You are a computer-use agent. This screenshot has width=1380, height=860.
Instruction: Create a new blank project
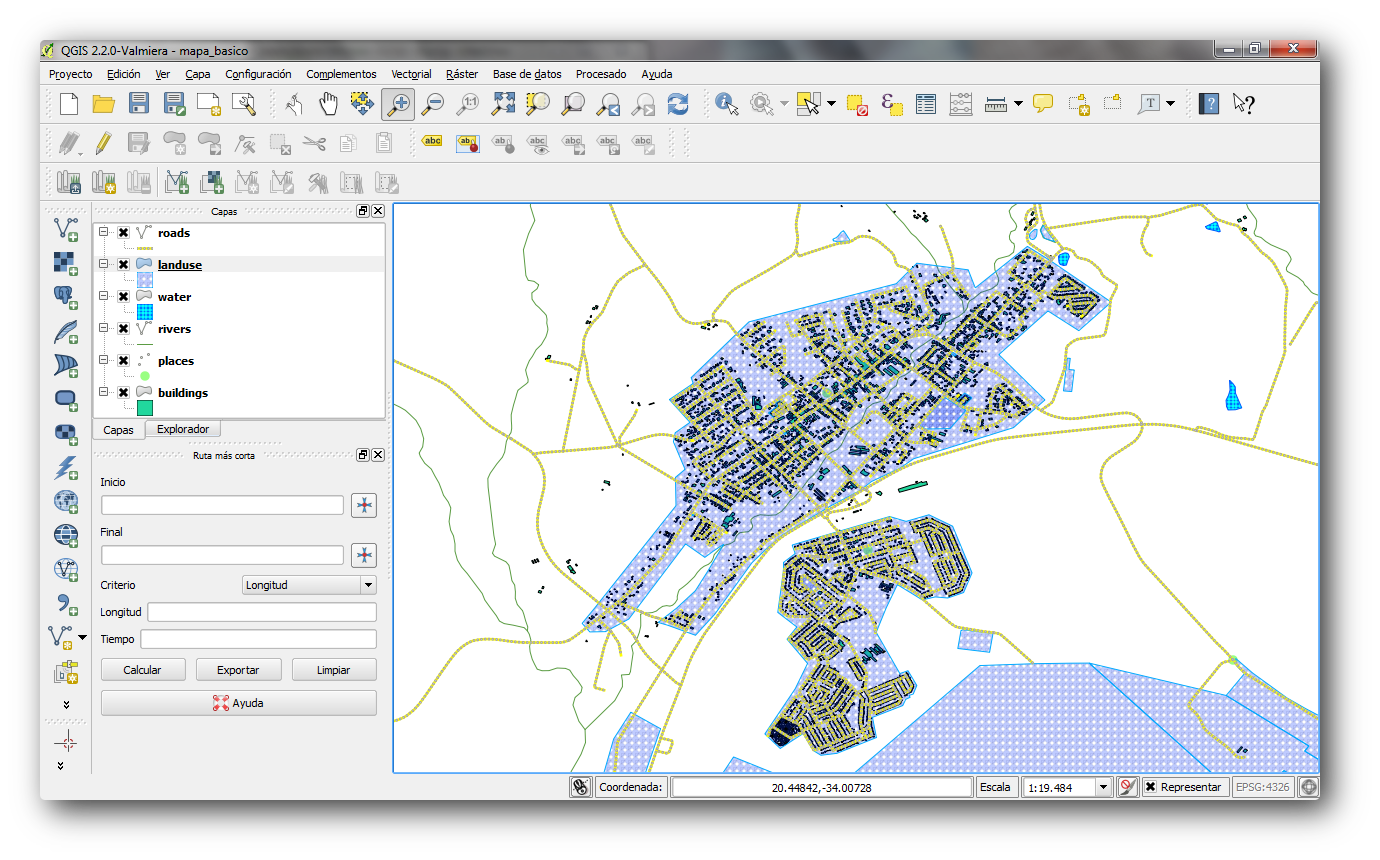[x=68, y=103]
